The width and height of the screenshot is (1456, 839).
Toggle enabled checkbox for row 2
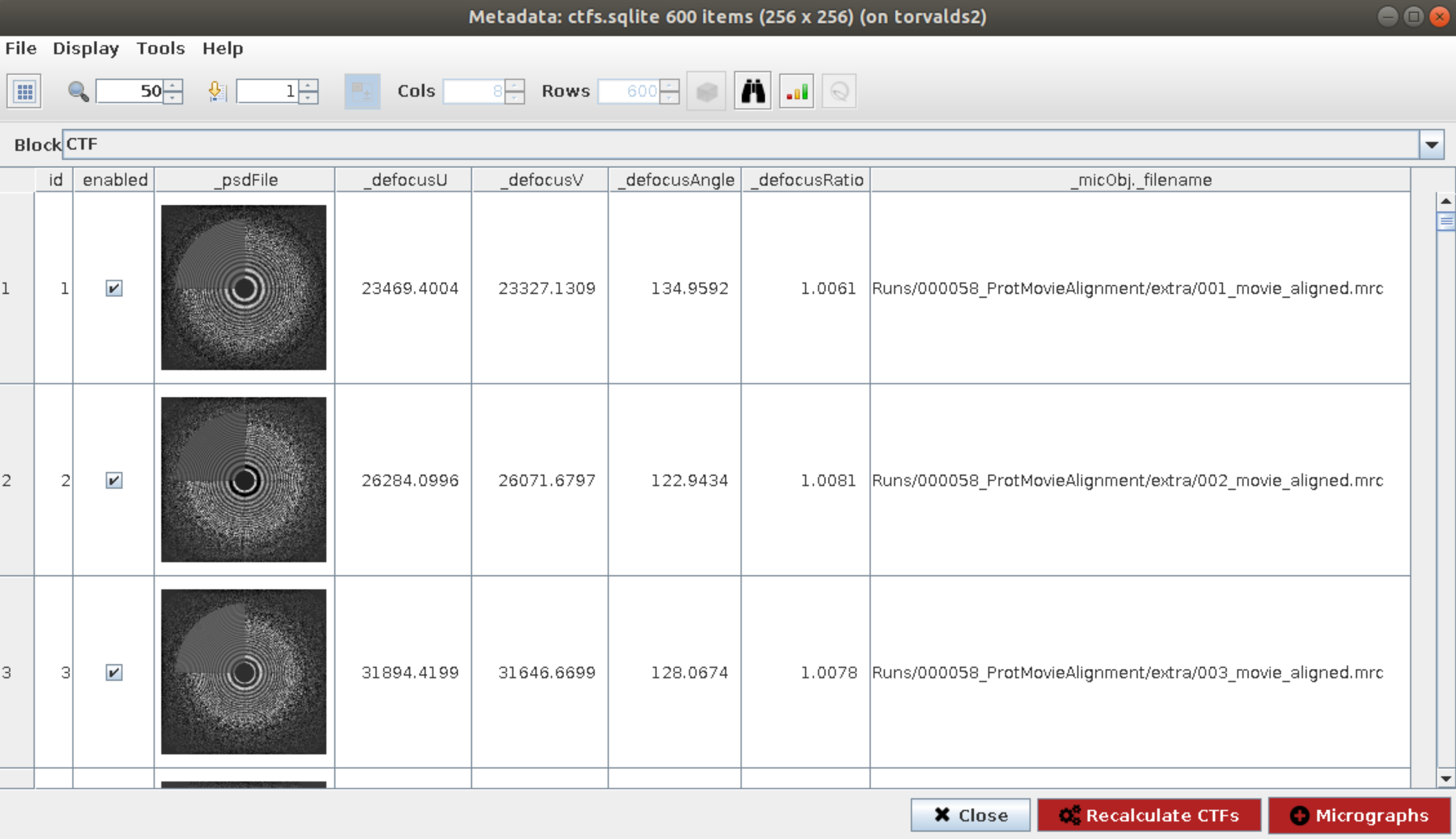coord(114,480)
